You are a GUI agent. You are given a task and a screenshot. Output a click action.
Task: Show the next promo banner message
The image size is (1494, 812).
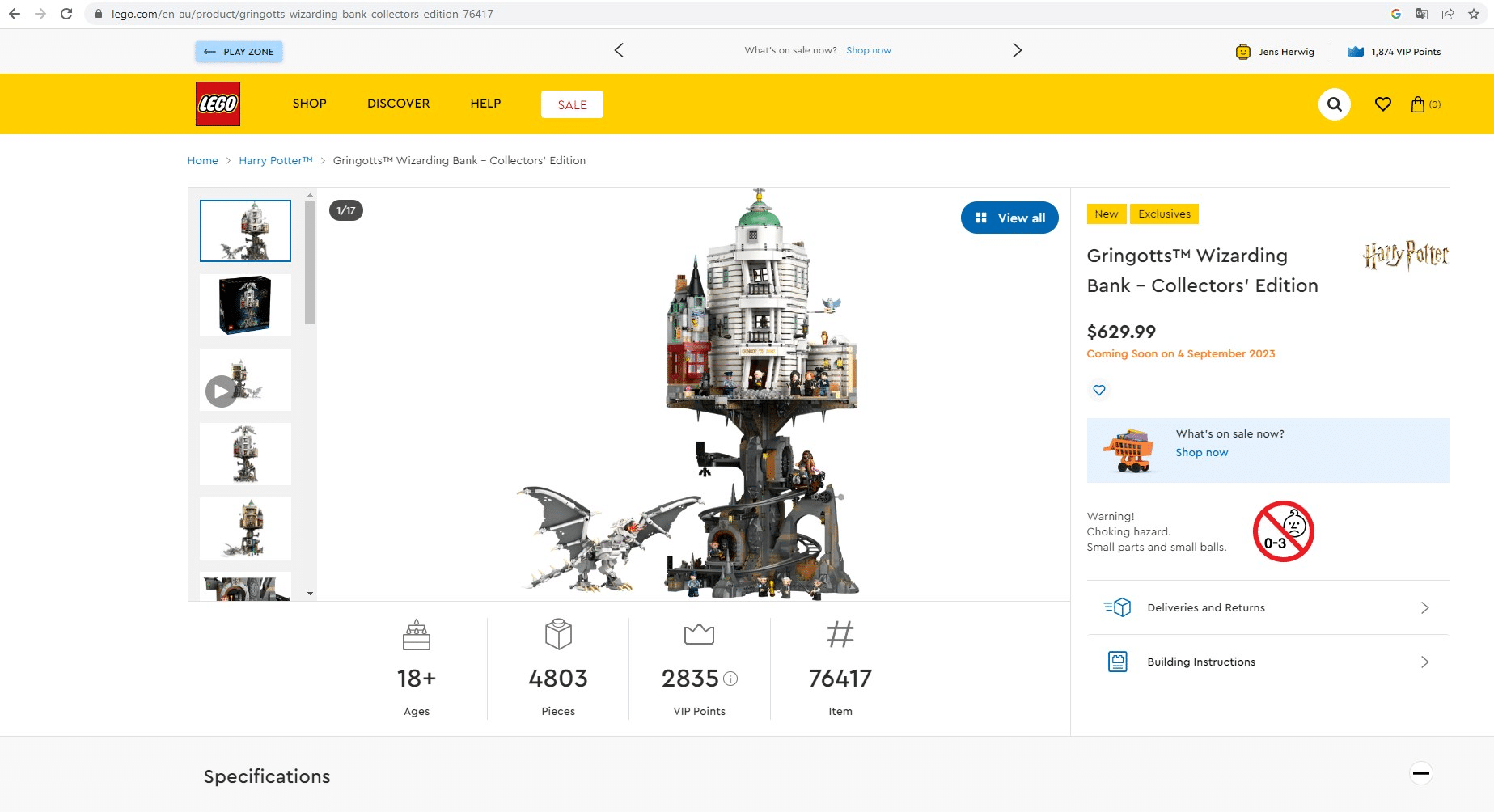(x=1018, y=50)
